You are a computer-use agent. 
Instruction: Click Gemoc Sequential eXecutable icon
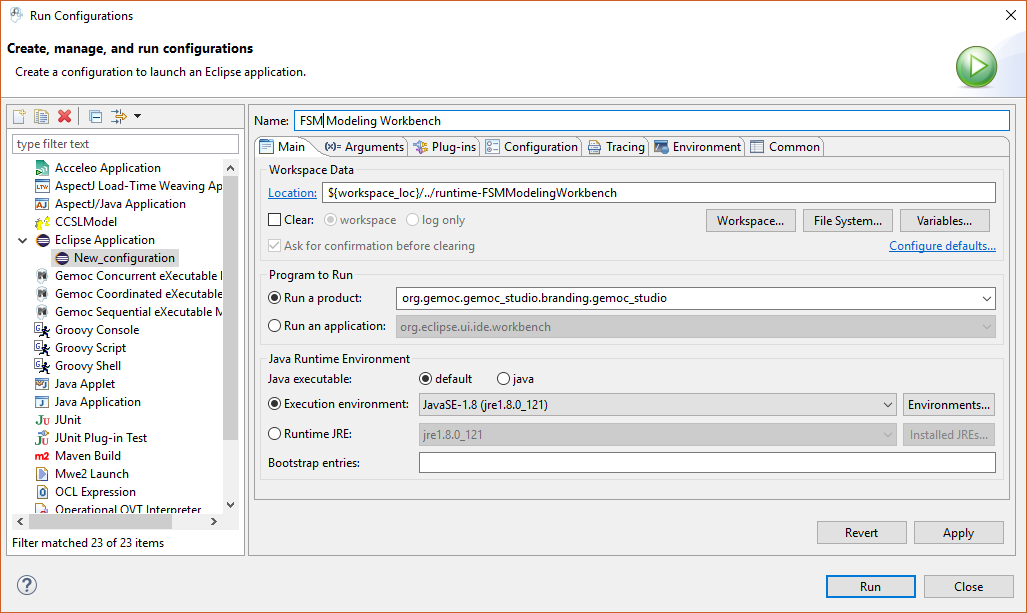click(x=42, y=312)
